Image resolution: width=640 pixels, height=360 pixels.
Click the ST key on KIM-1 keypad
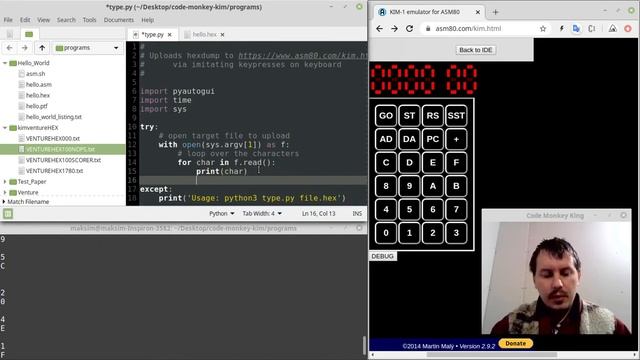point(409,116)
